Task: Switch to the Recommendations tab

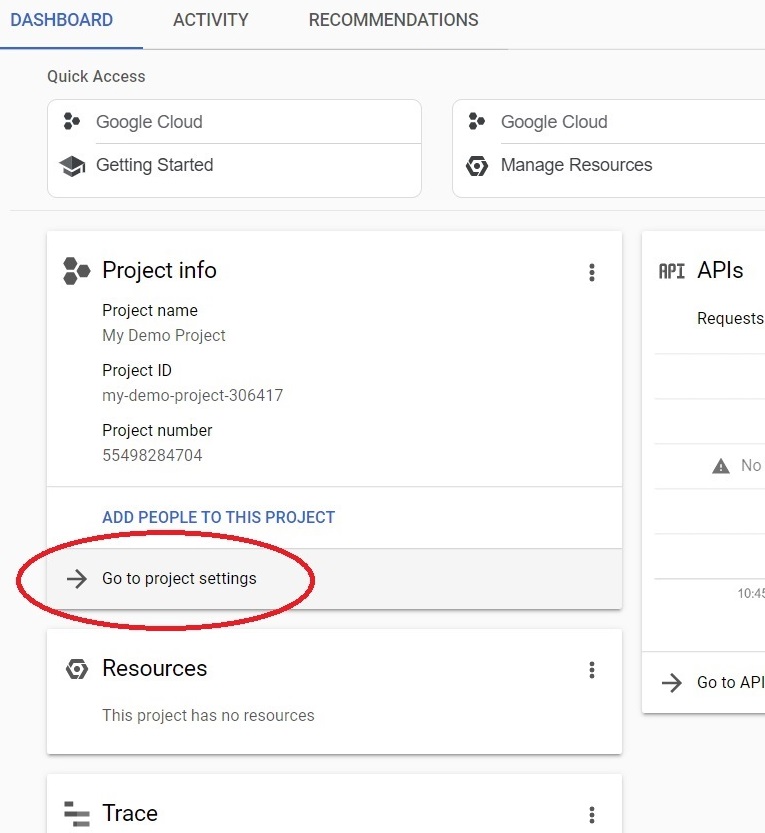Action: pos(393,20)
